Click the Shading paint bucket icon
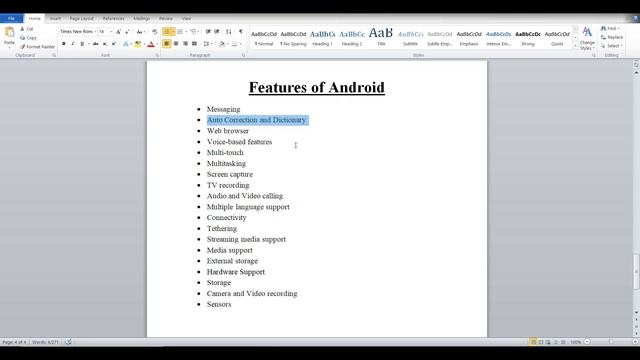 click(x=222, y=44)
